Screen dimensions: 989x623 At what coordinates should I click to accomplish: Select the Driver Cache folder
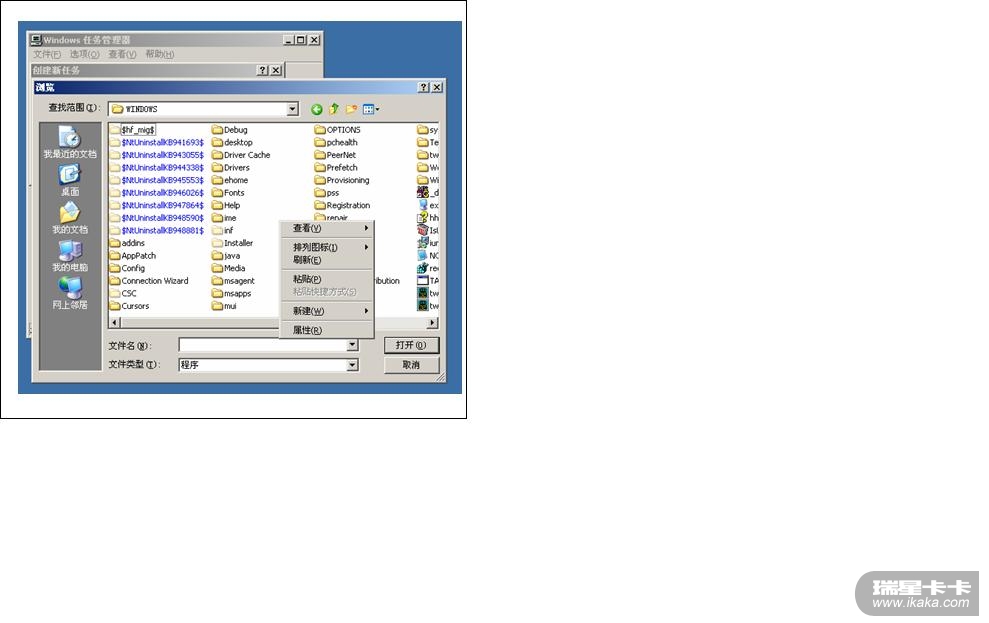(x=241, y=155)
